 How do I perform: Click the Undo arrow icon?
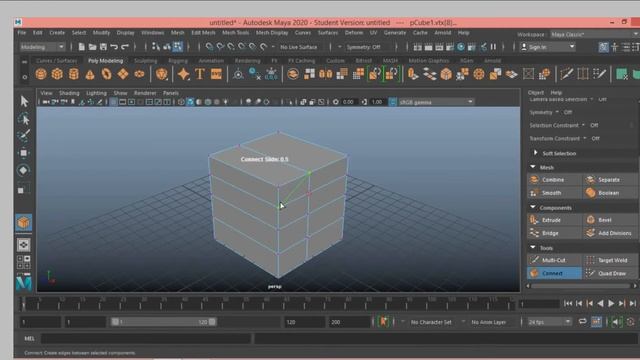point(114,47)
